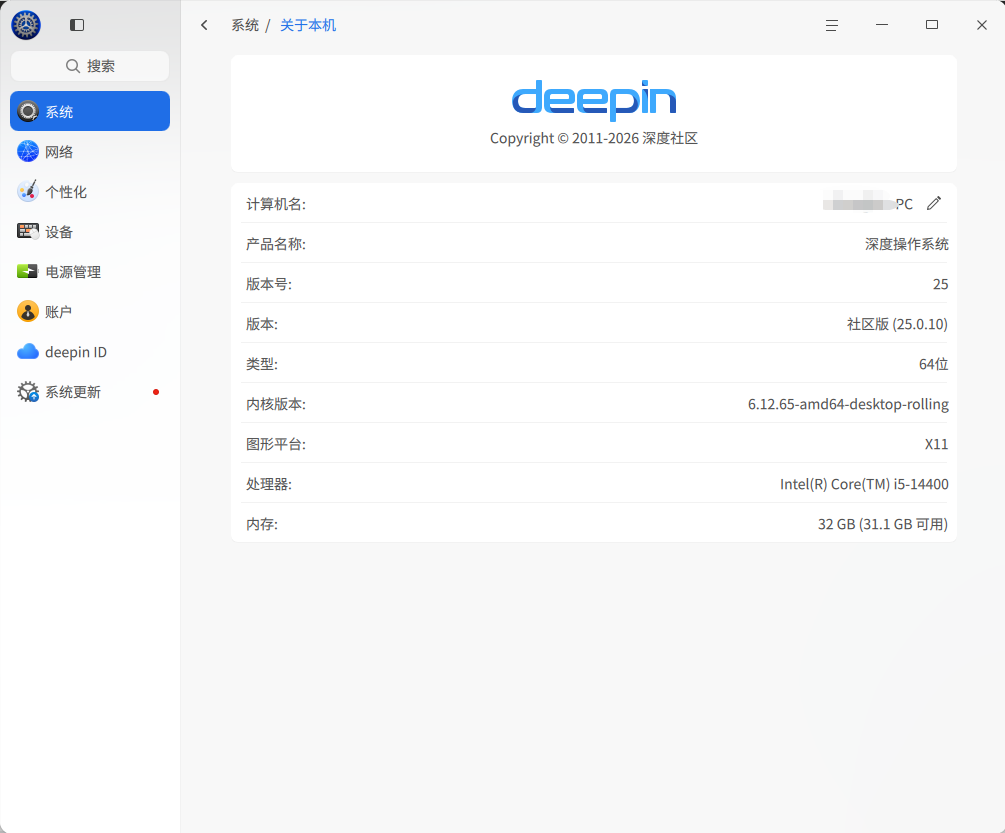
Task: Click the 系统 gear icon in sidebar
Action: click(x=28, y=111)
